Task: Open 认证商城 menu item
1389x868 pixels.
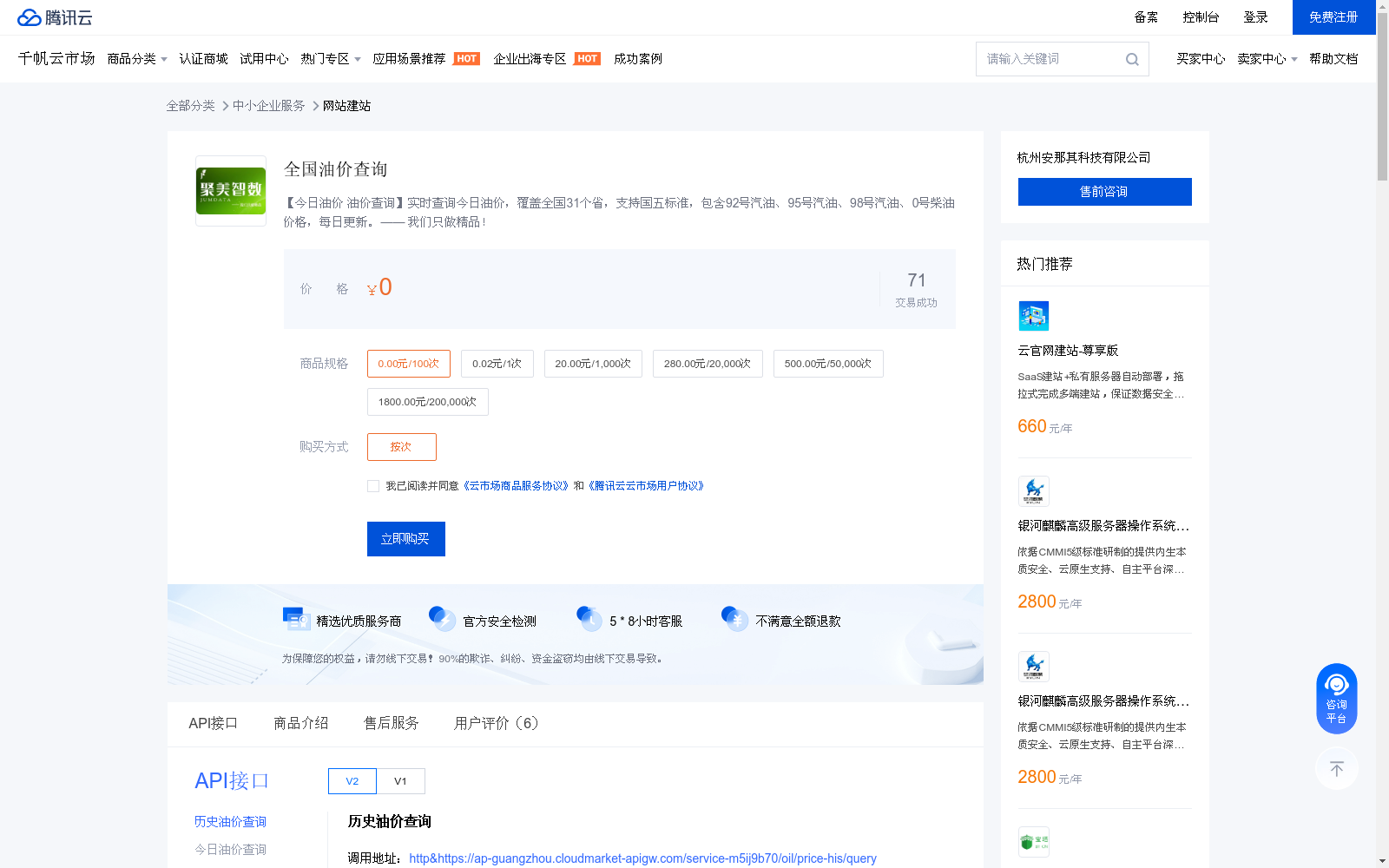Action: (203, 59)
